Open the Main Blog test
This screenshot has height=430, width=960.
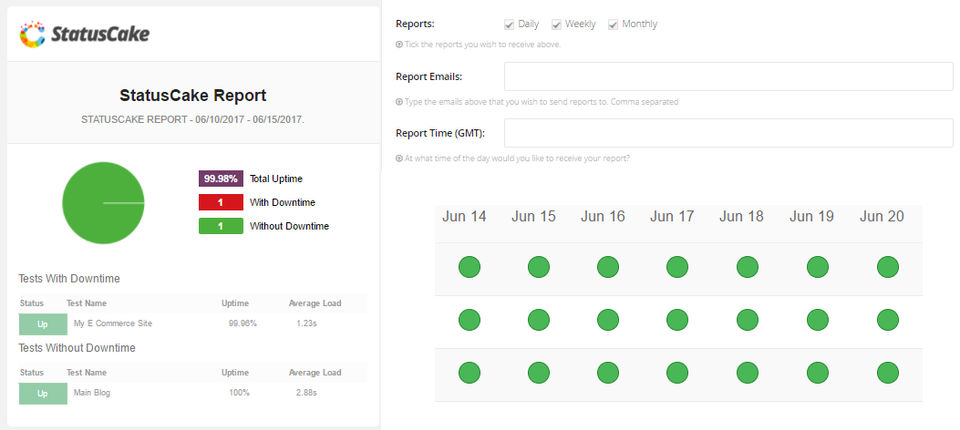coord(92,393)
